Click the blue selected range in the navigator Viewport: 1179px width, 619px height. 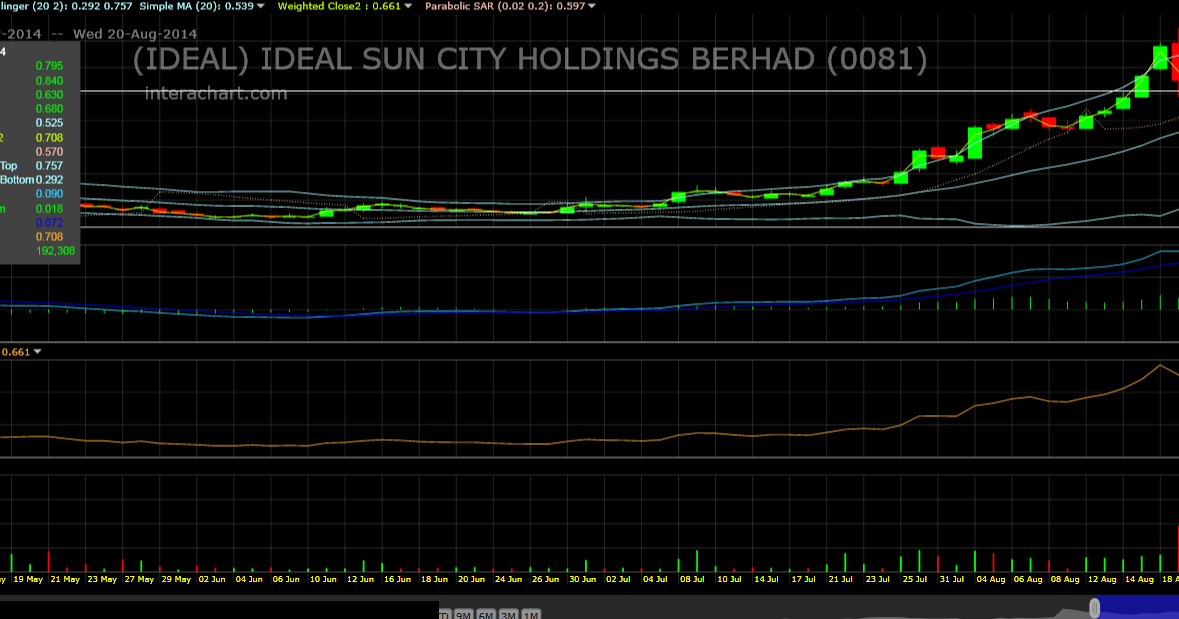pyautogui.click(x=1139, y=608)
